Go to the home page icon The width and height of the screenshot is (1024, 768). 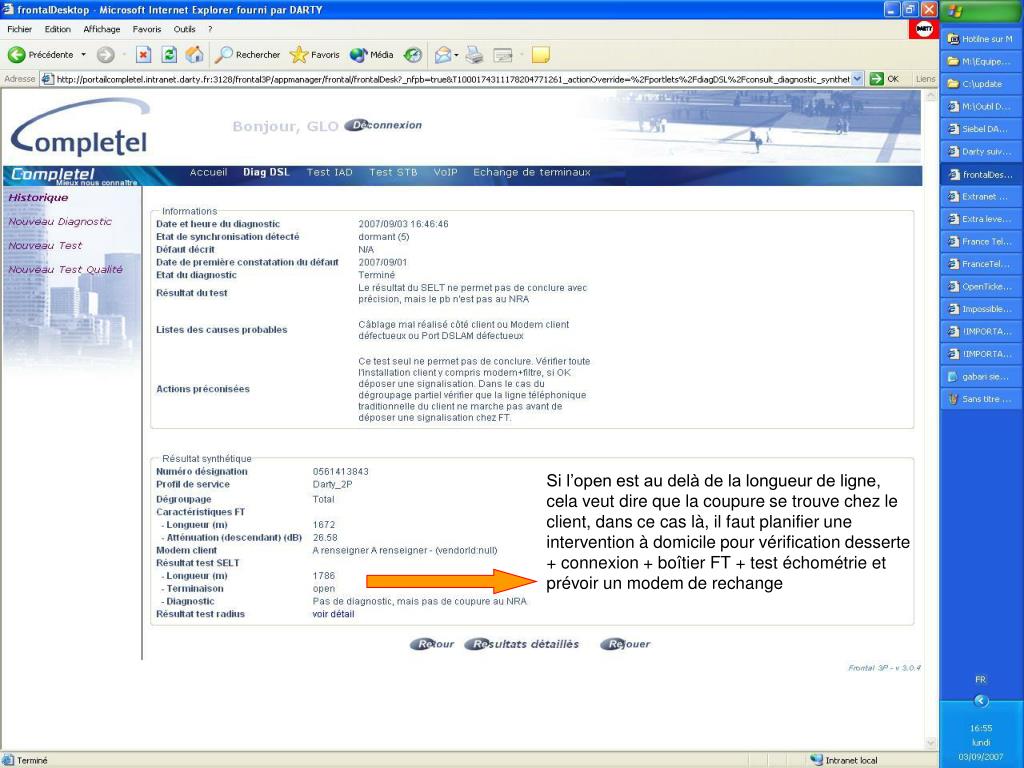click(194, 55)
